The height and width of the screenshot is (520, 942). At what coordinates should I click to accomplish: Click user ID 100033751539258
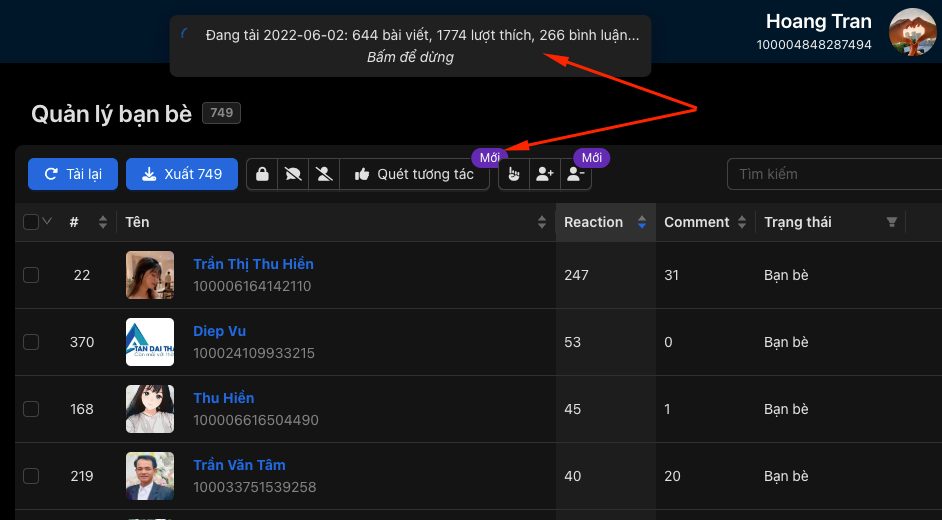point(255,487)
